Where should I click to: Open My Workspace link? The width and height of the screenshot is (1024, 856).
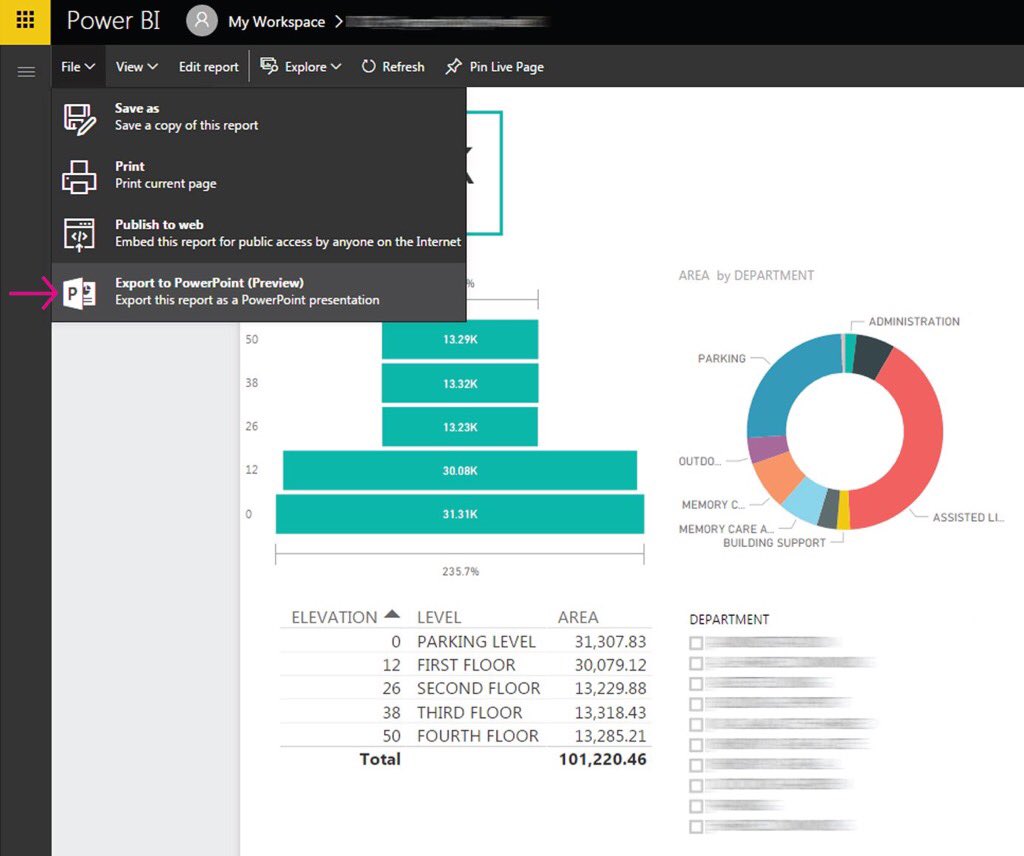[x=276, y=22]
